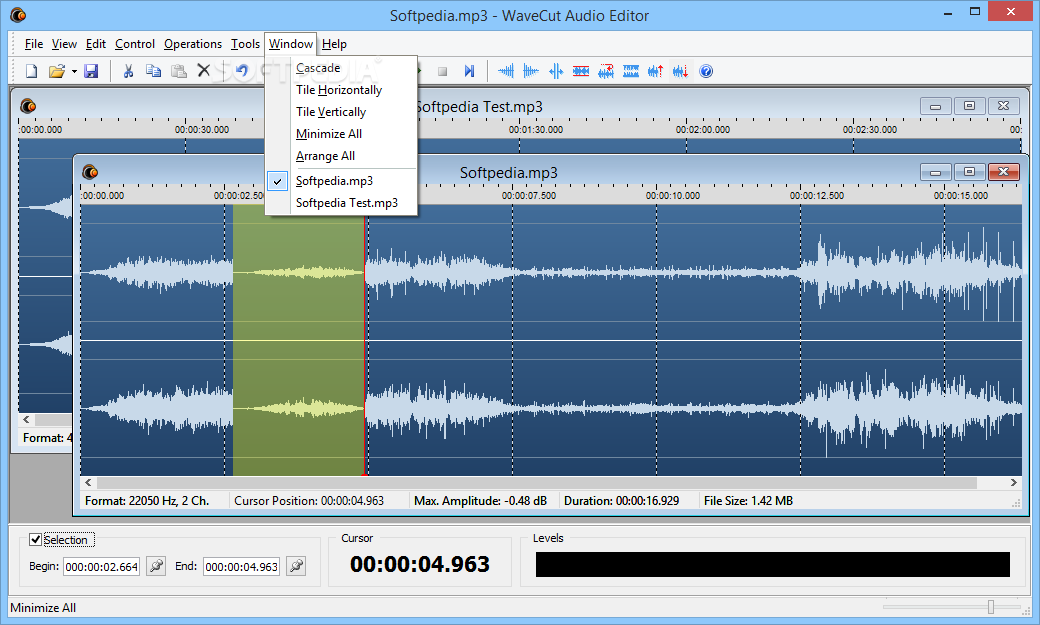Click the fade-out waveform icon

(531, 71)
